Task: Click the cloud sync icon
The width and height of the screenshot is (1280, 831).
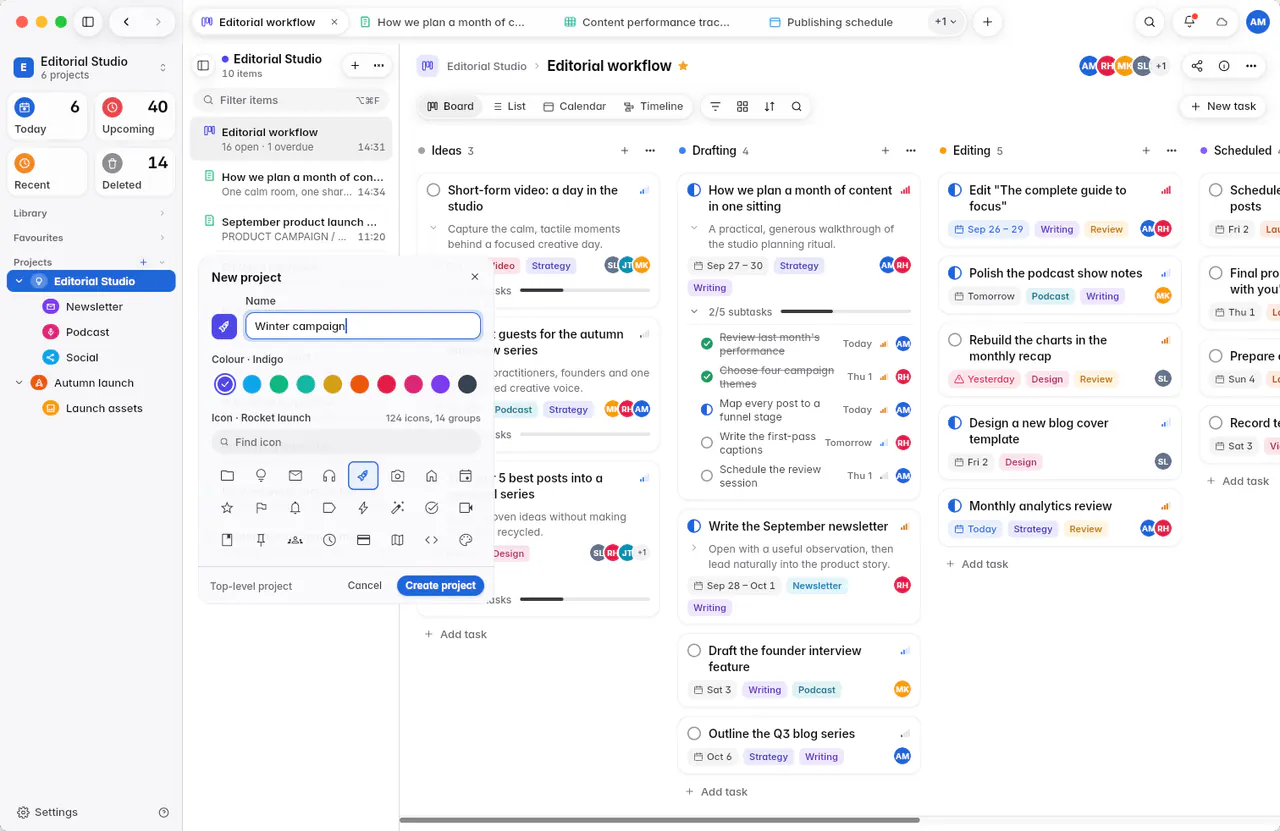Action: (x=1221, y=22)
